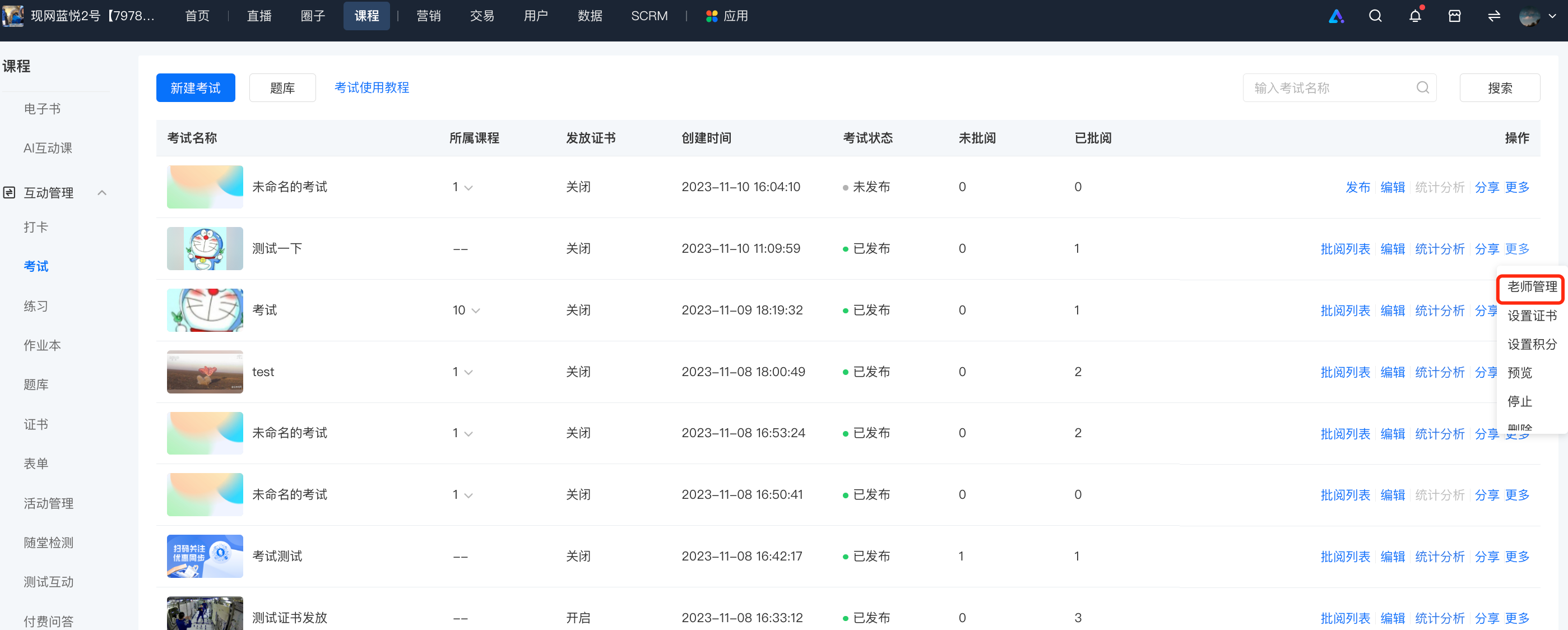The height and width of the screenshot is (630, 1568).
Task: Switch to the 直播 top tab
Action: click(259, 16)
